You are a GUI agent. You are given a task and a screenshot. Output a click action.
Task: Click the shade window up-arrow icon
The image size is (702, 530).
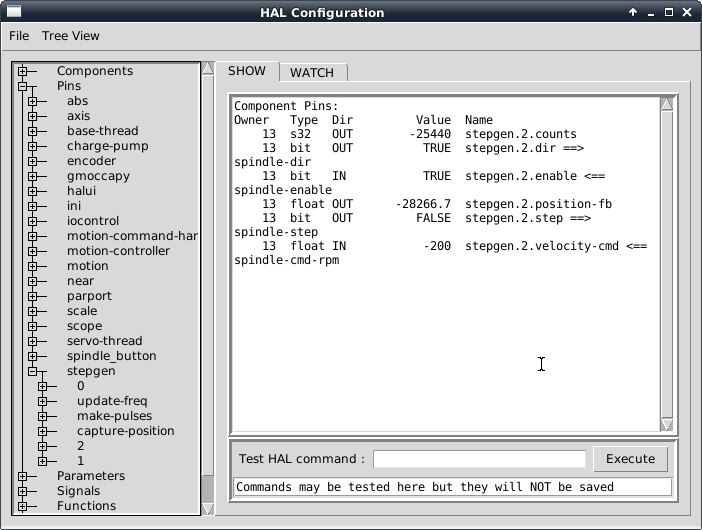633,12
